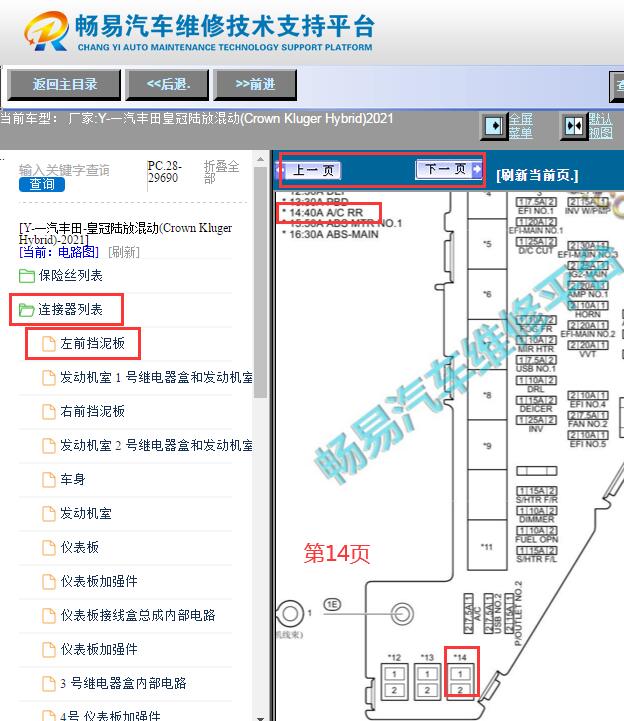The width and height of the screenshot is (624, 721).
Task: Click the page icon beside 发动机室 1 号继电器盒
Action: point(49,378)
